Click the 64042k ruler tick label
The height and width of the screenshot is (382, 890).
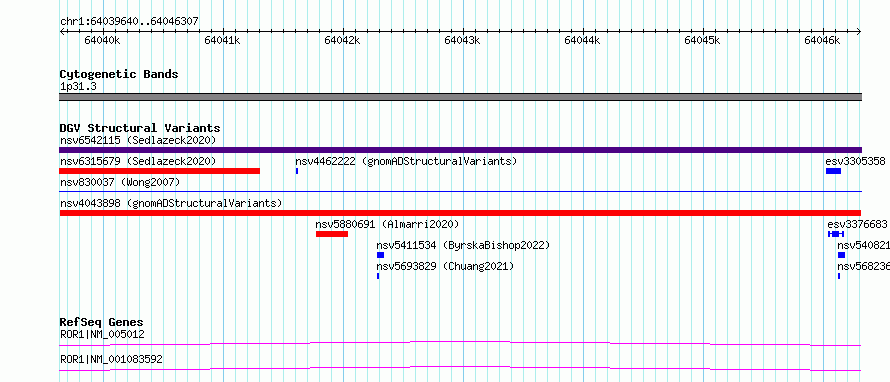pos(342,40)
